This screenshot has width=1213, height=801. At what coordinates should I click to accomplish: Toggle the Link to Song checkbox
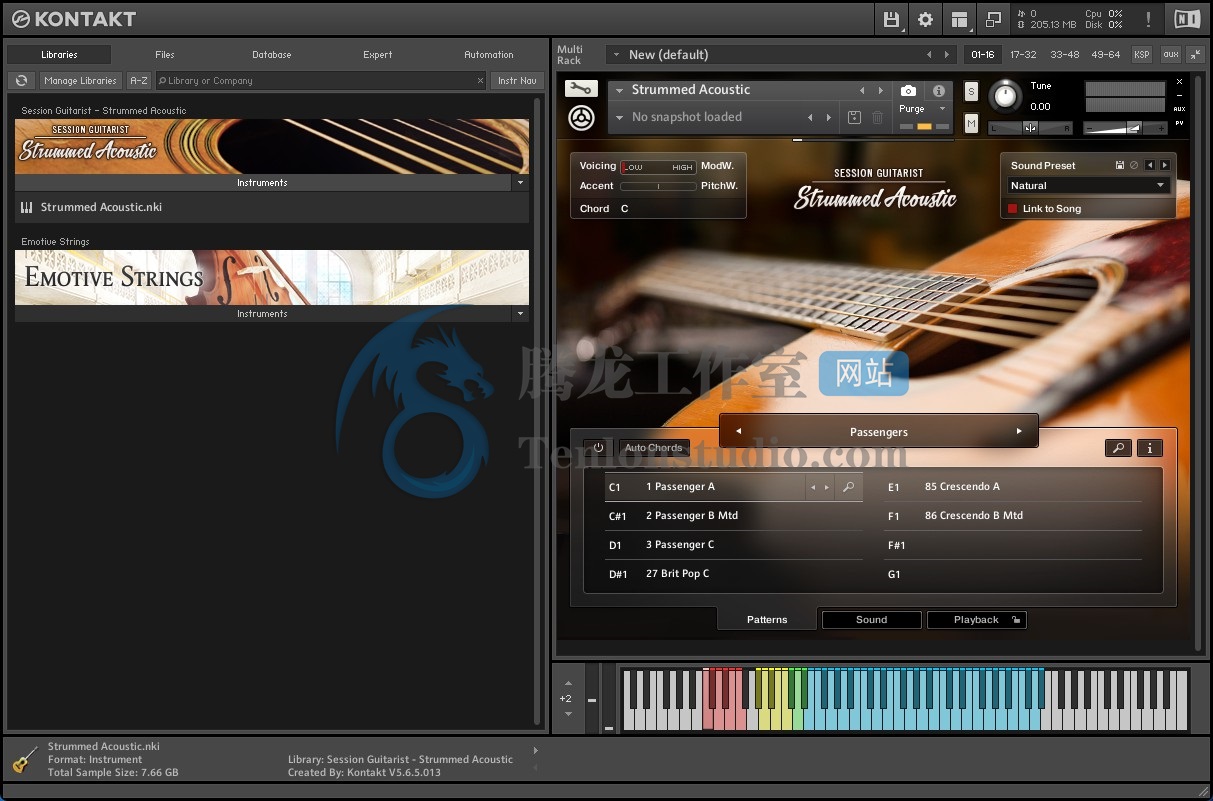point(1012,209)
